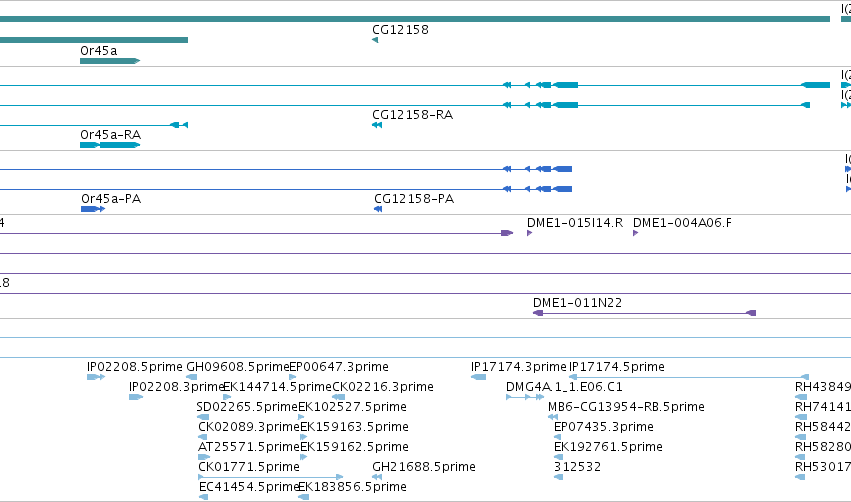
Task: Select the DME1-004A06.F feature label
Action: (x=682, y=223)
